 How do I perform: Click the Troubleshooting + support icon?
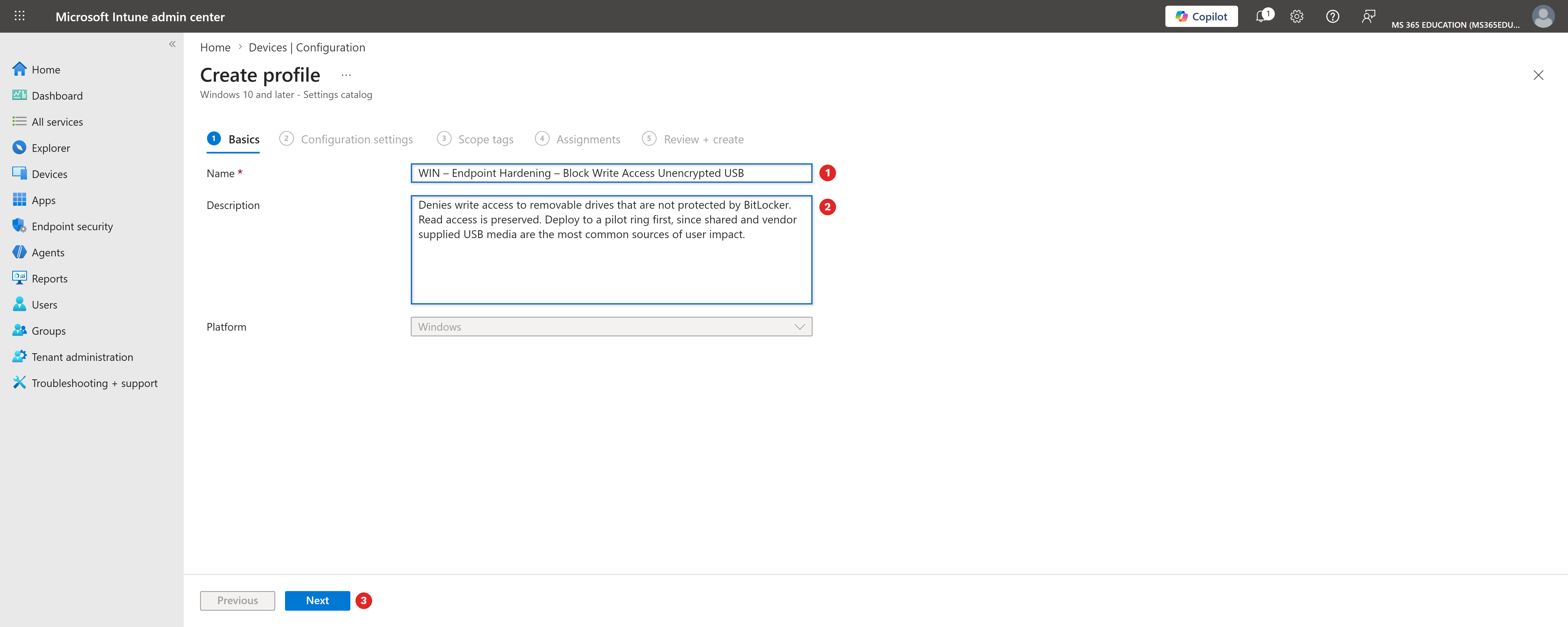click(20, 383)
